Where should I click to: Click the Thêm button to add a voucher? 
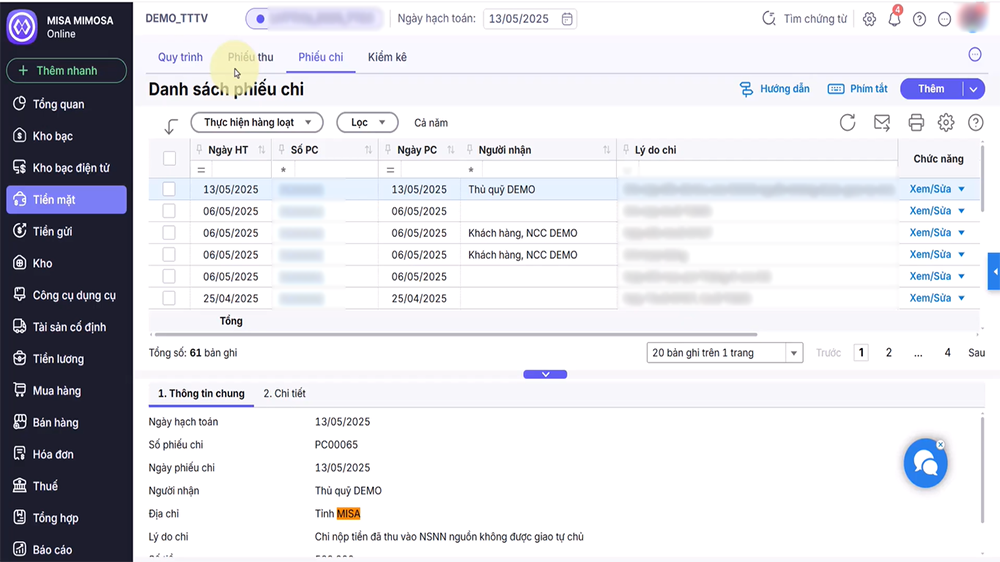[x=930, y=89]
